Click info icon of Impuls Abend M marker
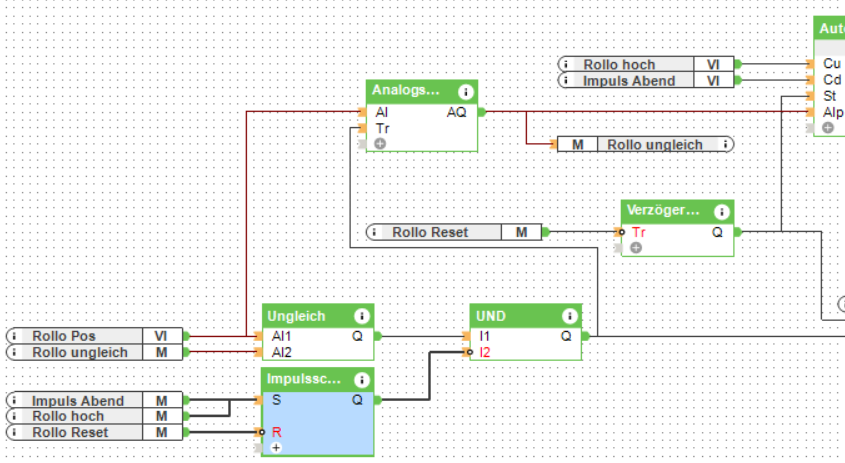This screenshot has width=845, height=463. coord(14,400)
